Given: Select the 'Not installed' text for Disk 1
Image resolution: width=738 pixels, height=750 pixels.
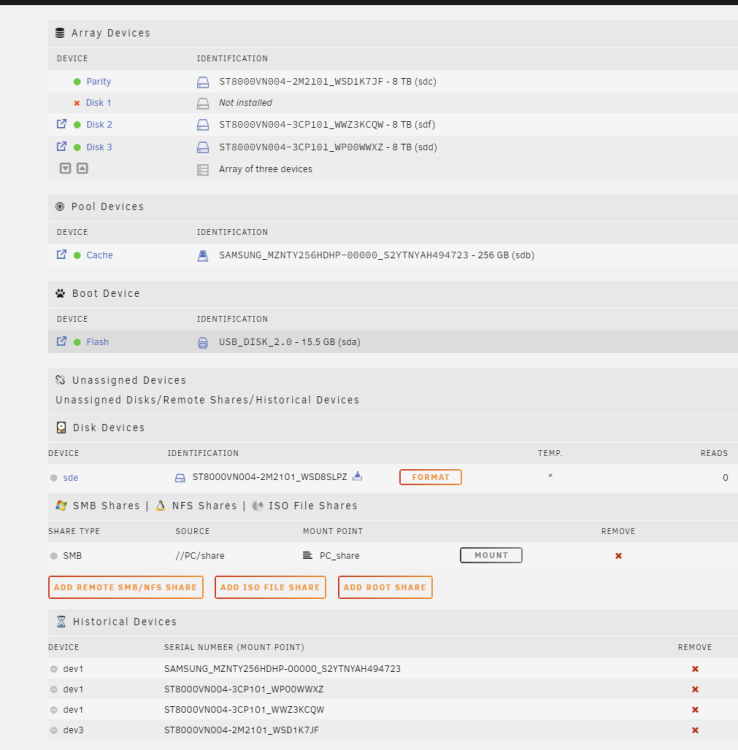Looking at the screenshot, I should click(x=245, y=103).
